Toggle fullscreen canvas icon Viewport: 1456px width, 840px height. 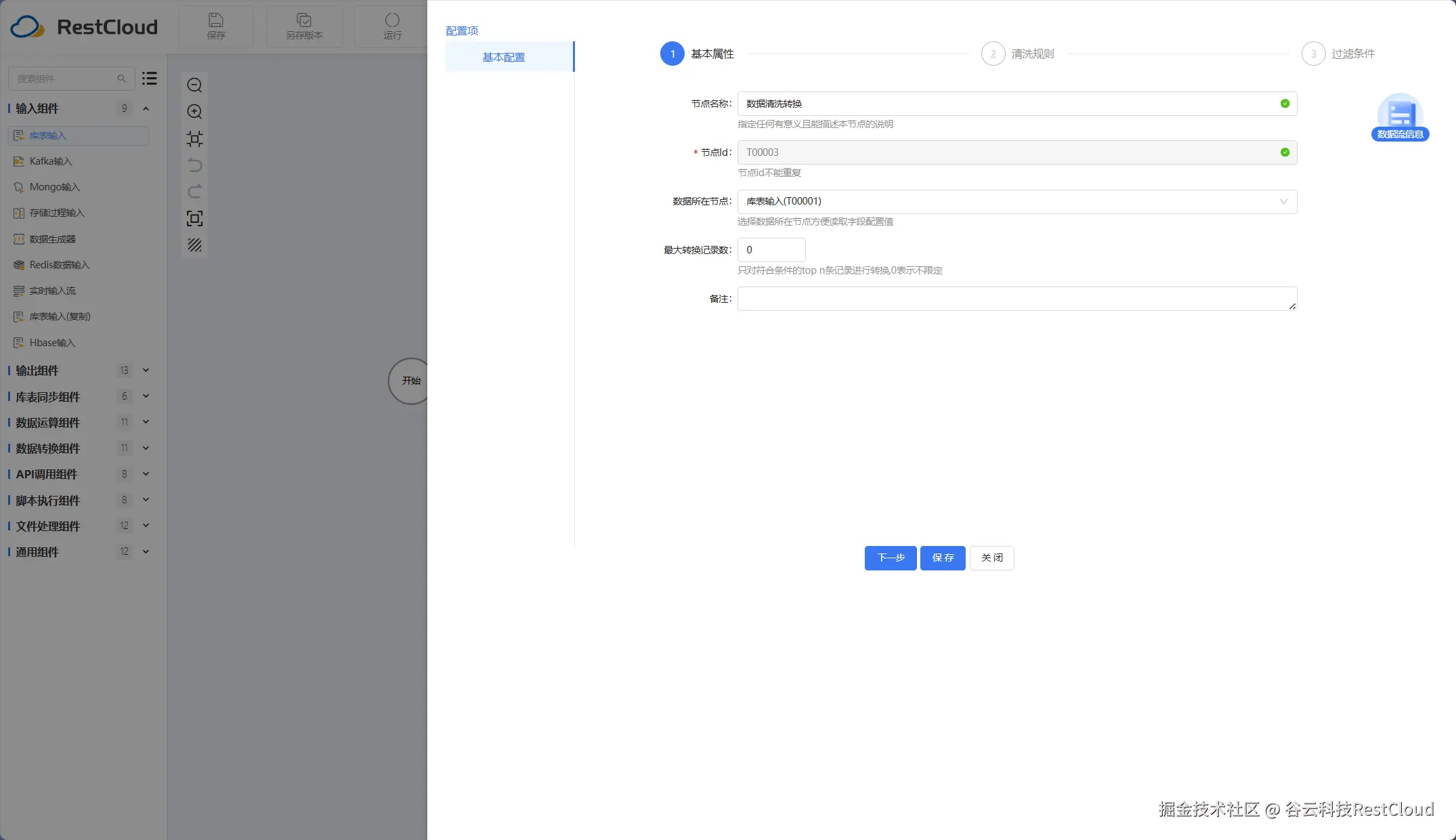[x=194, y=218]
